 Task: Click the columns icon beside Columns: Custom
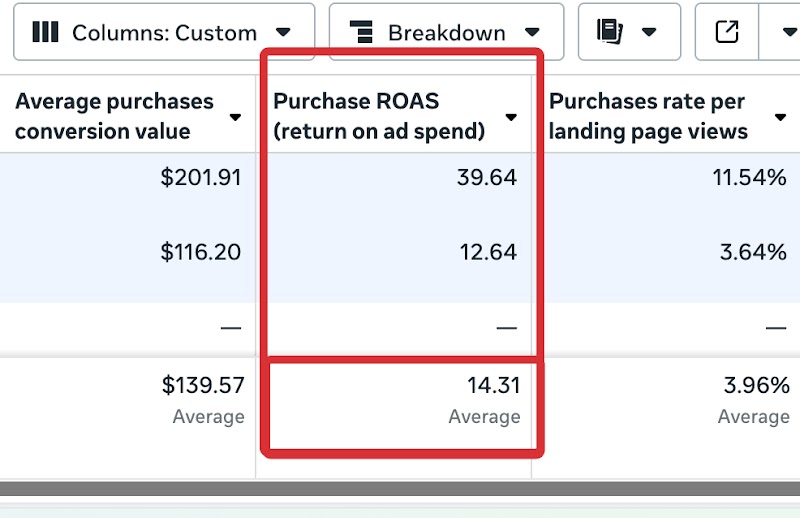click(45, 32)
